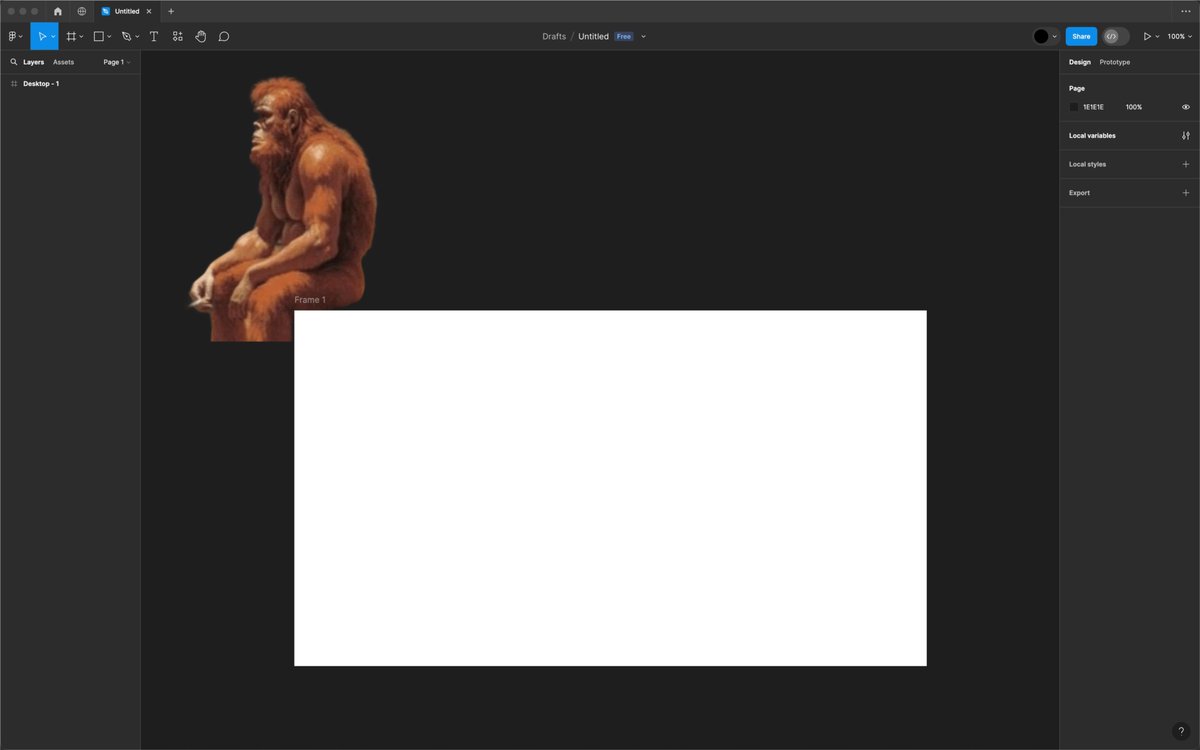Add a new tab with plus

[x=171, y=11]
